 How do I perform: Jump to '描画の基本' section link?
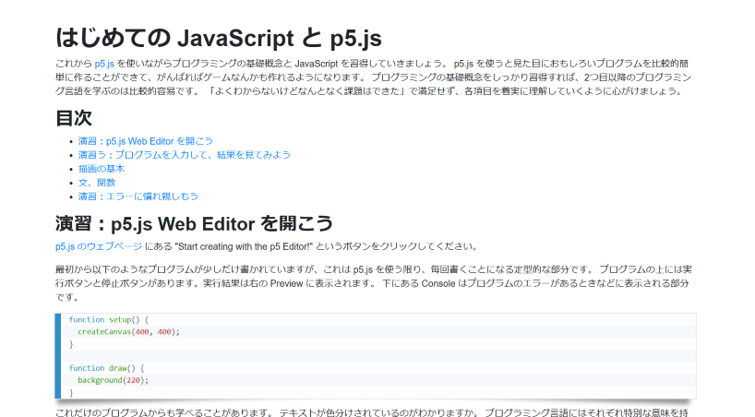click(101, 169)
